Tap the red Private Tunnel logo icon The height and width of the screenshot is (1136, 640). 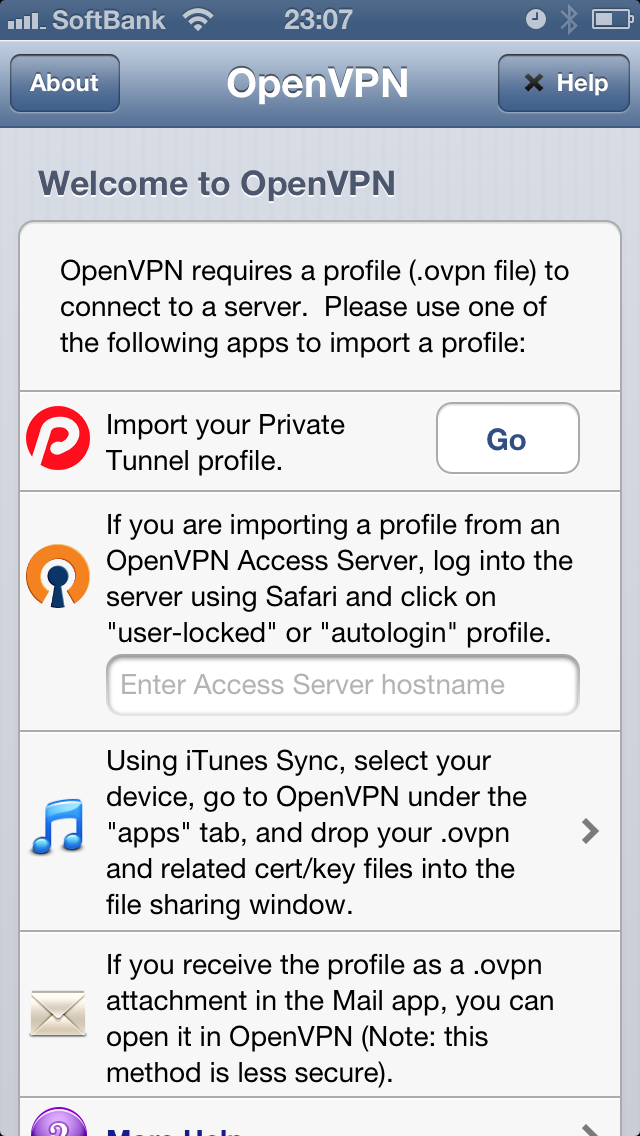pyautogui.click(x=58, y=438)
